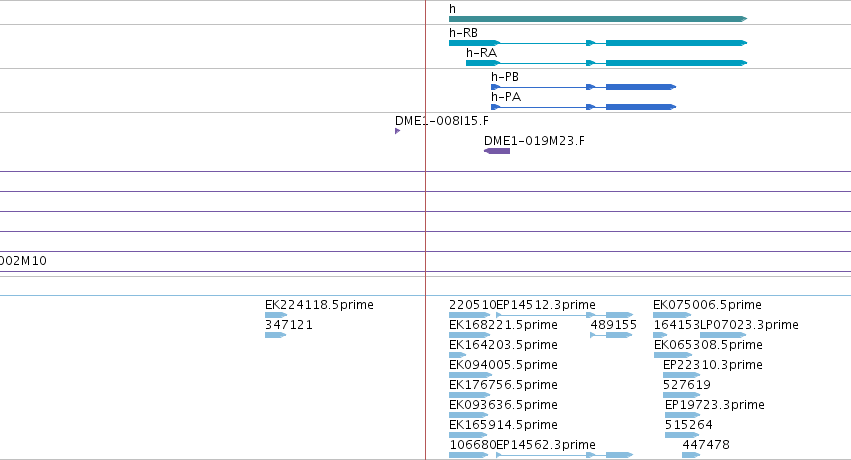Select the 164153 label
Image resolution: width=851 pixels, height=460 pixels.
tap(676, 325)
